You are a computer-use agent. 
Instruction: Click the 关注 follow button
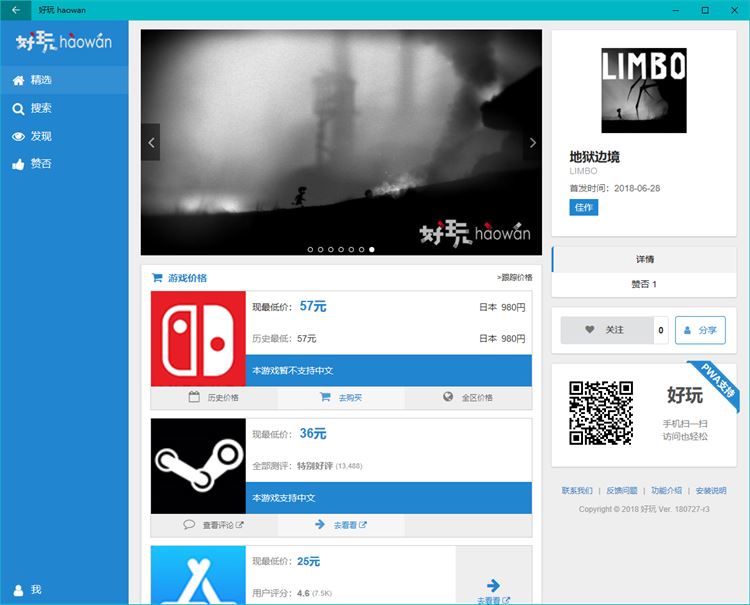pos(607,330)
